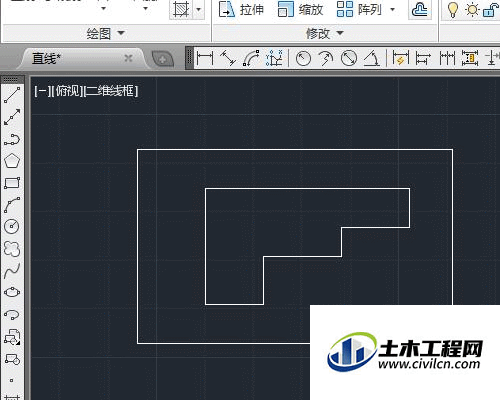Click the cloud-shaped icon in the Modify panel
Image resolution: width=500 pixels, height=400 pixels.
point(420,9)
